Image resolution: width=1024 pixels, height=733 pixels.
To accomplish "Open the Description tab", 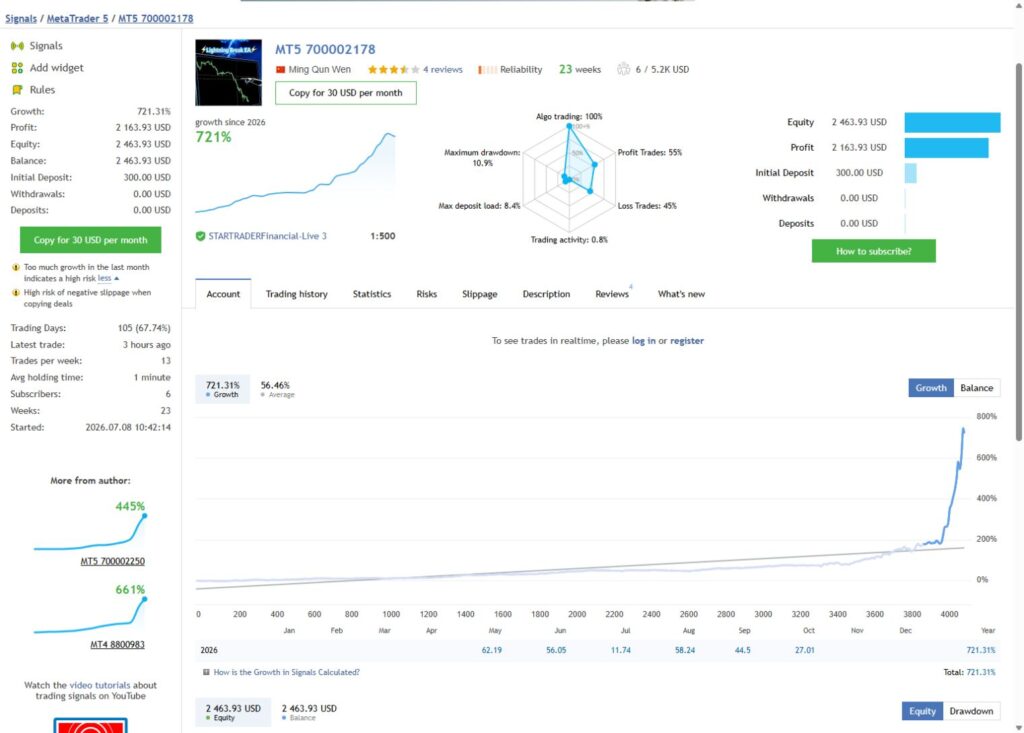I will tap(546, 294).
